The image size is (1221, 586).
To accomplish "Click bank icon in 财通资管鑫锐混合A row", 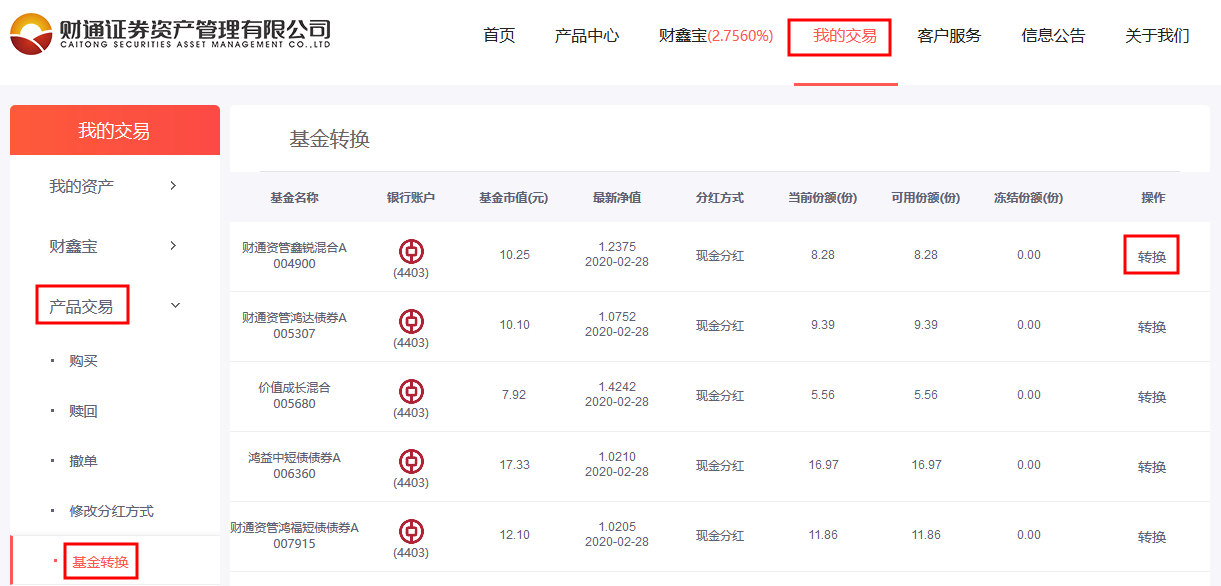I will [x=411, y=252].
